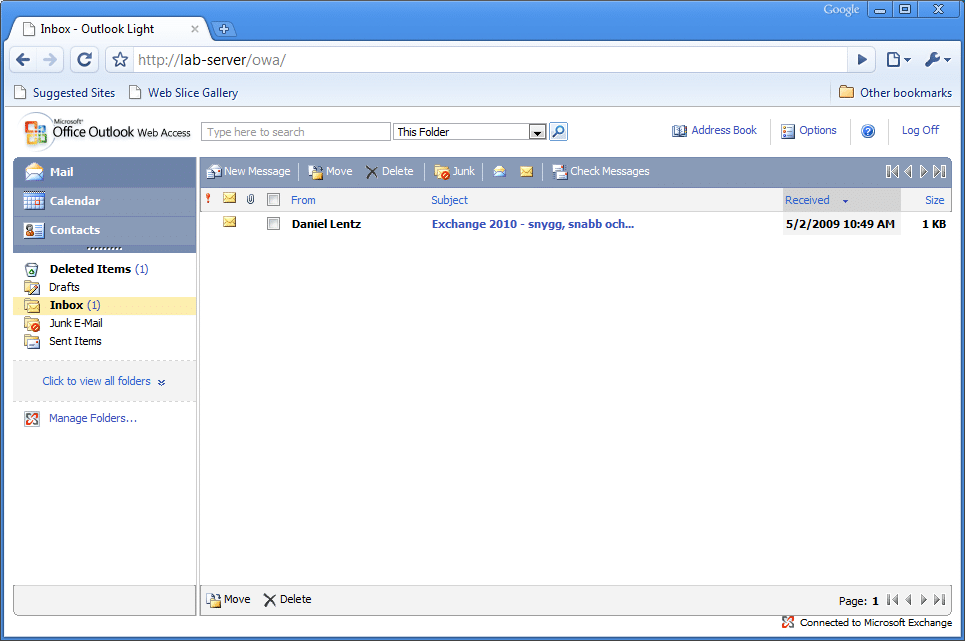965x641 pixels.
Task: Open the Manage Folders link
Action: (x=93, y=418)
